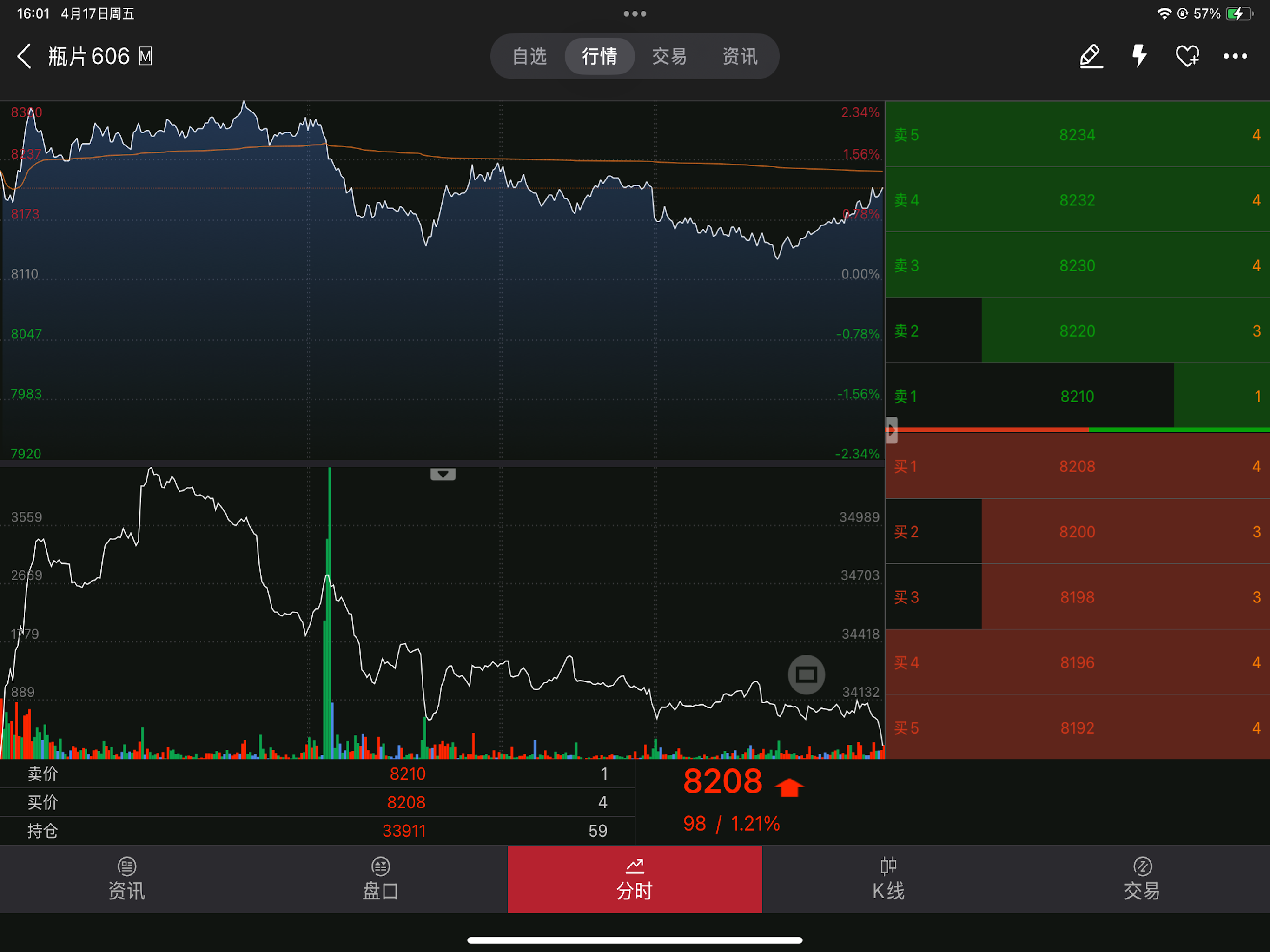1270x952 pixels.
Task: Tap the Wi-Fi icon in status bar
Action: 1164,13
